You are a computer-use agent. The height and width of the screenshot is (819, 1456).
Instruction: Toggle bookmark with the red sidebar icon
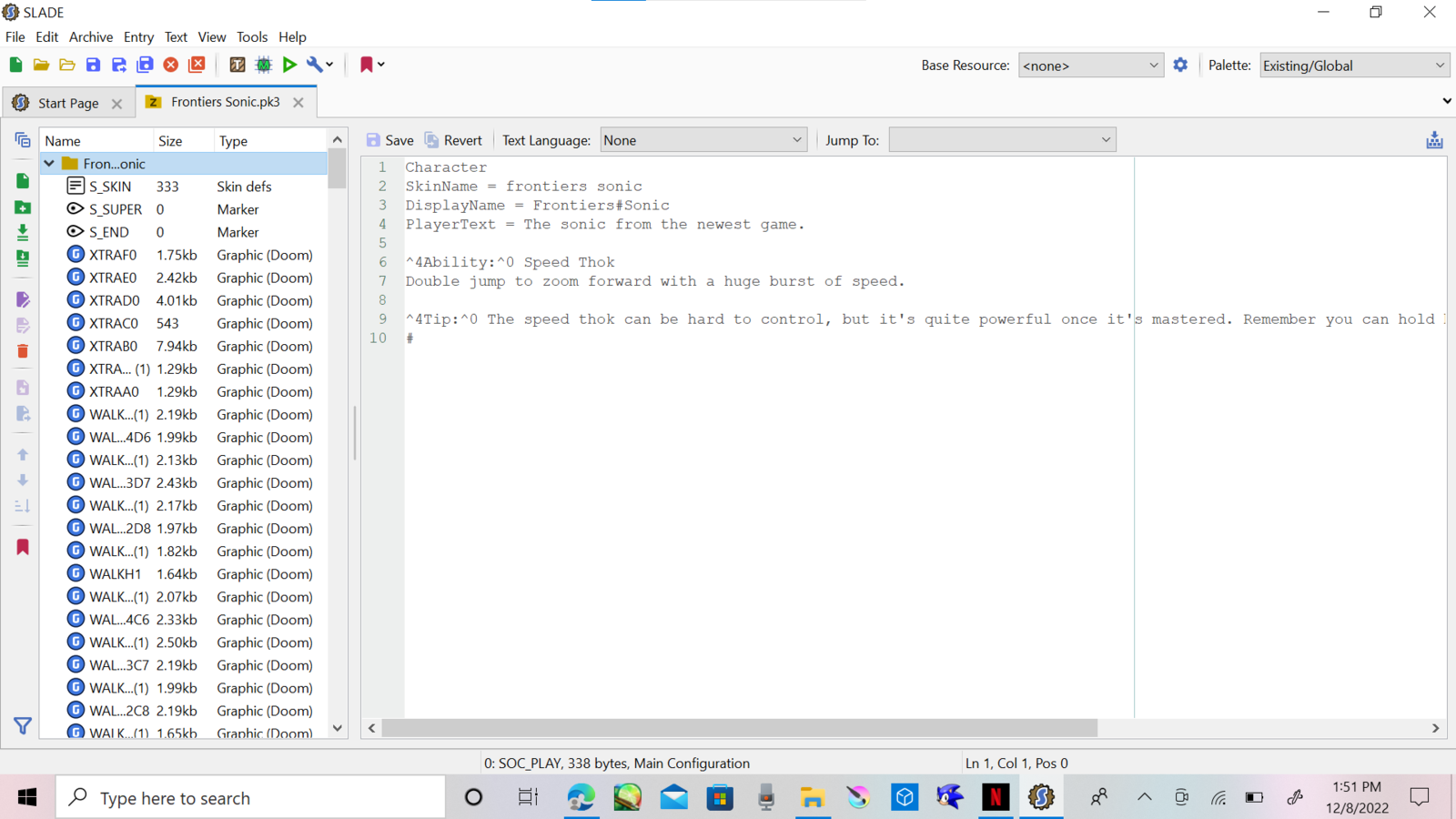coord(23,547)
